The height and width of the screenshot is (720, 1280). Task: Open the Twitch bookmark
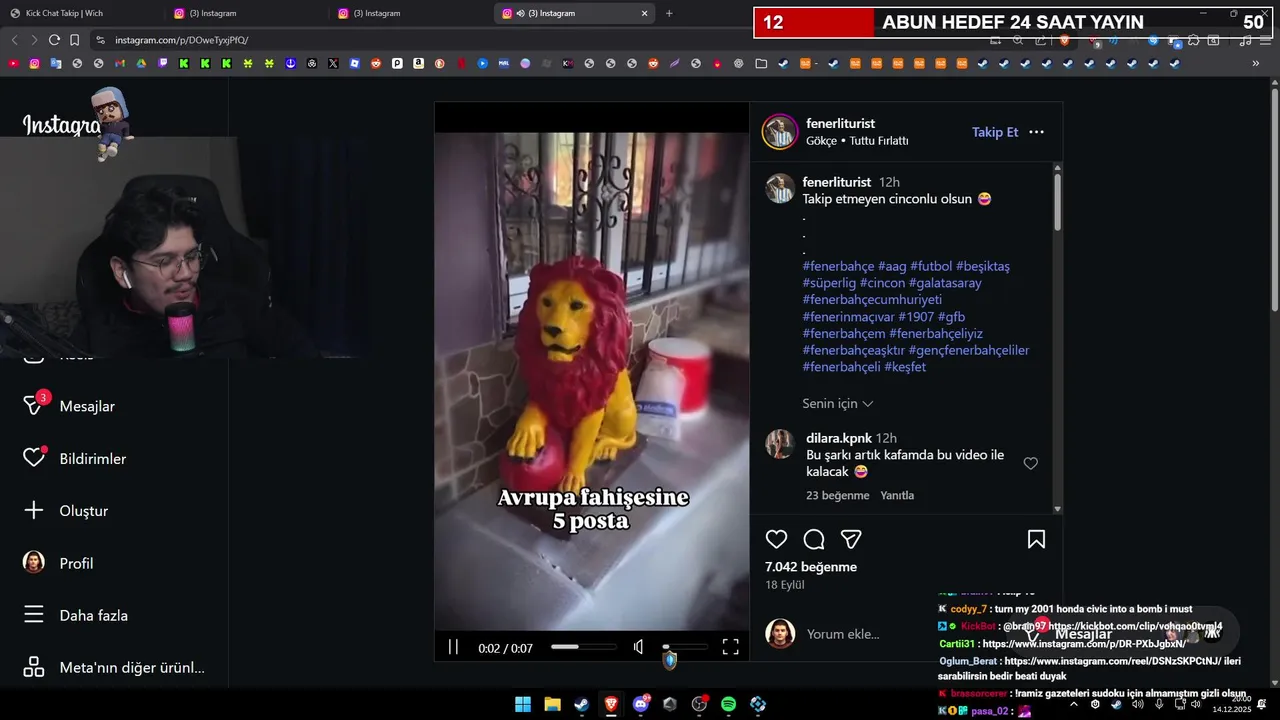coord(163,63)
